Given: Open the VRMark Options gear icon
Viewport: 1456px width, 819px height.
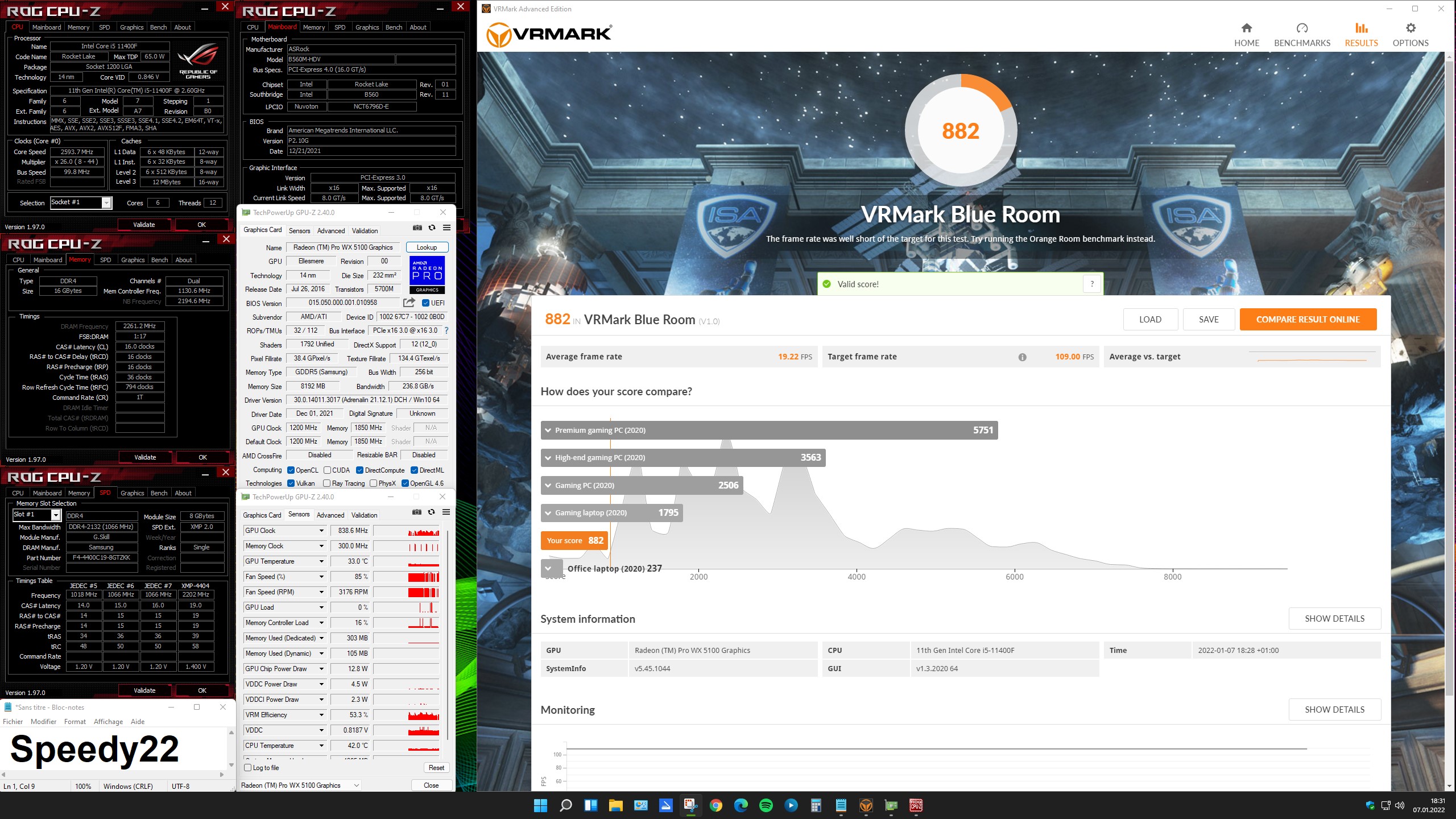Looking at the screenshot, I should click(x=1410, y=28).
